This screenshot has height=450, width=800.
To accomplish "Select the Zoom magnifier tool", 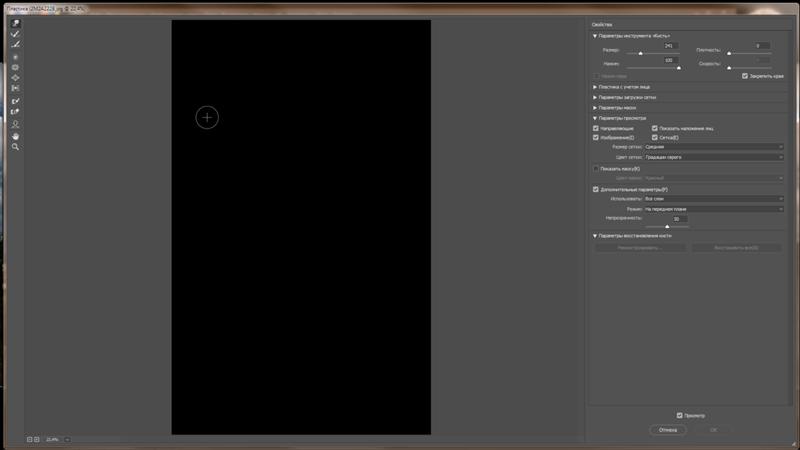I will click(15, 147).
